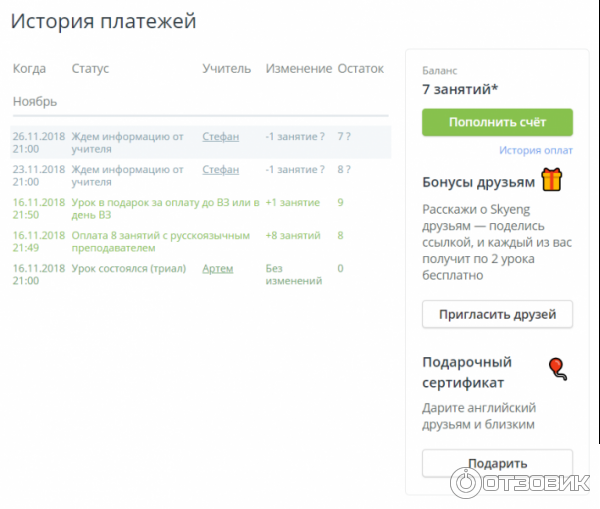Click the Пригласить друзей button
The width and height of the screenshot is (600, 509).
point(497,314)
